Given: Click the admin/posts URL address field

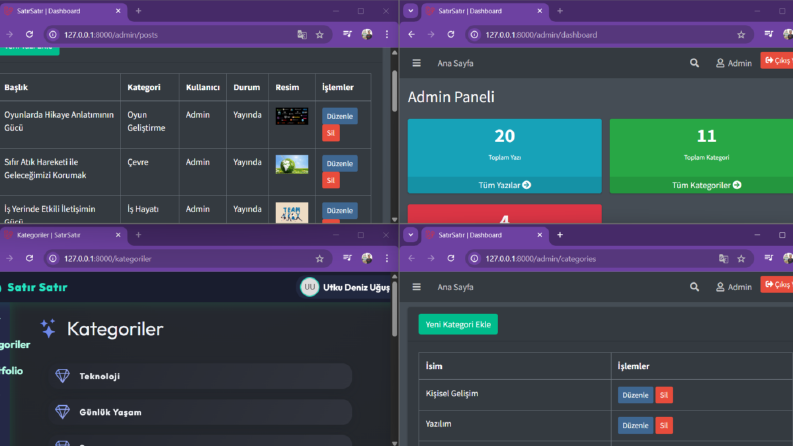Looking at the screenshot, I should [177, 34].
